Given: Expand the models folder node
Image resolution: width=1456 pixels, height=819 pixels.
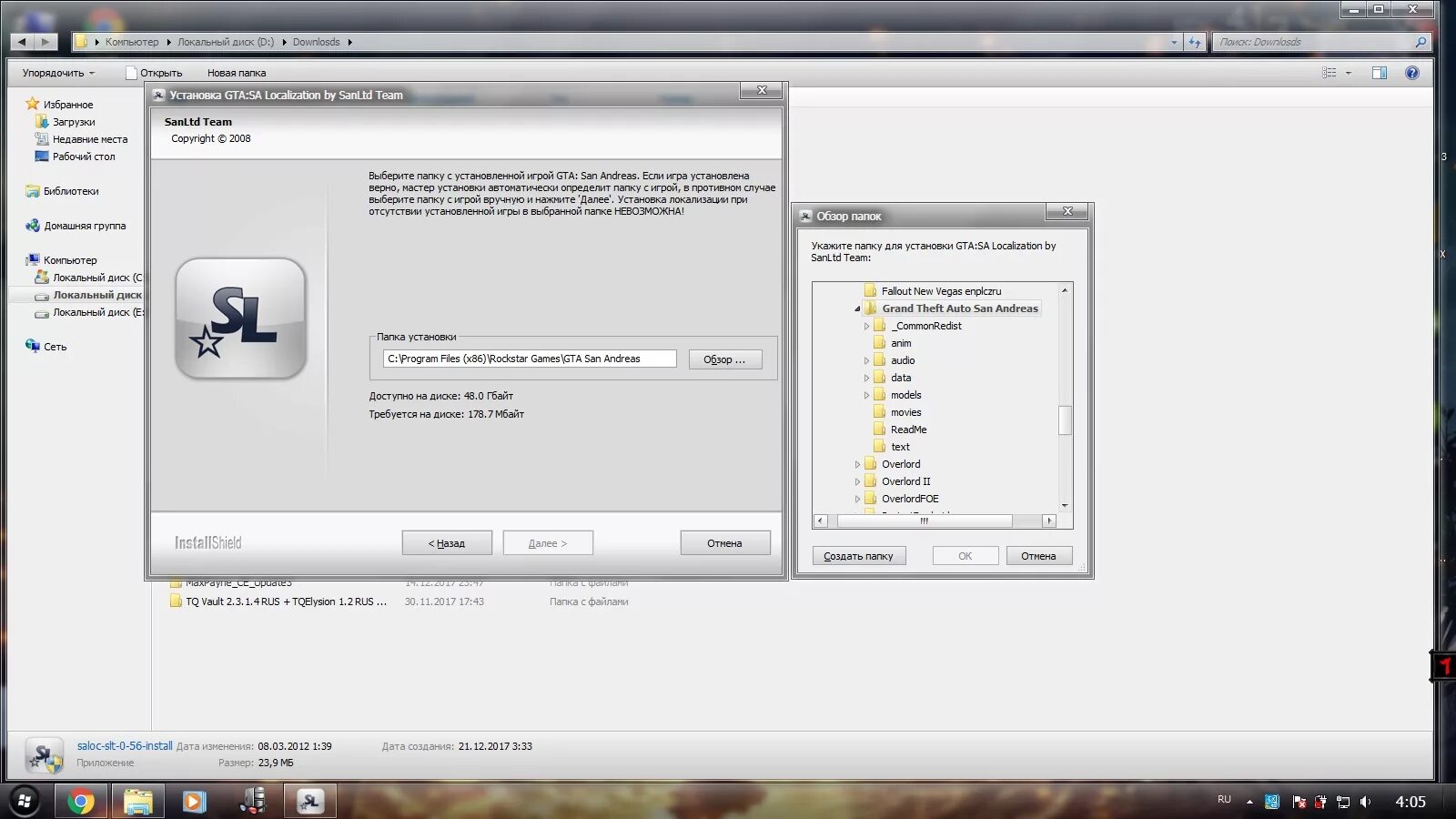Looking at the screenshot, I should (866, 395).
